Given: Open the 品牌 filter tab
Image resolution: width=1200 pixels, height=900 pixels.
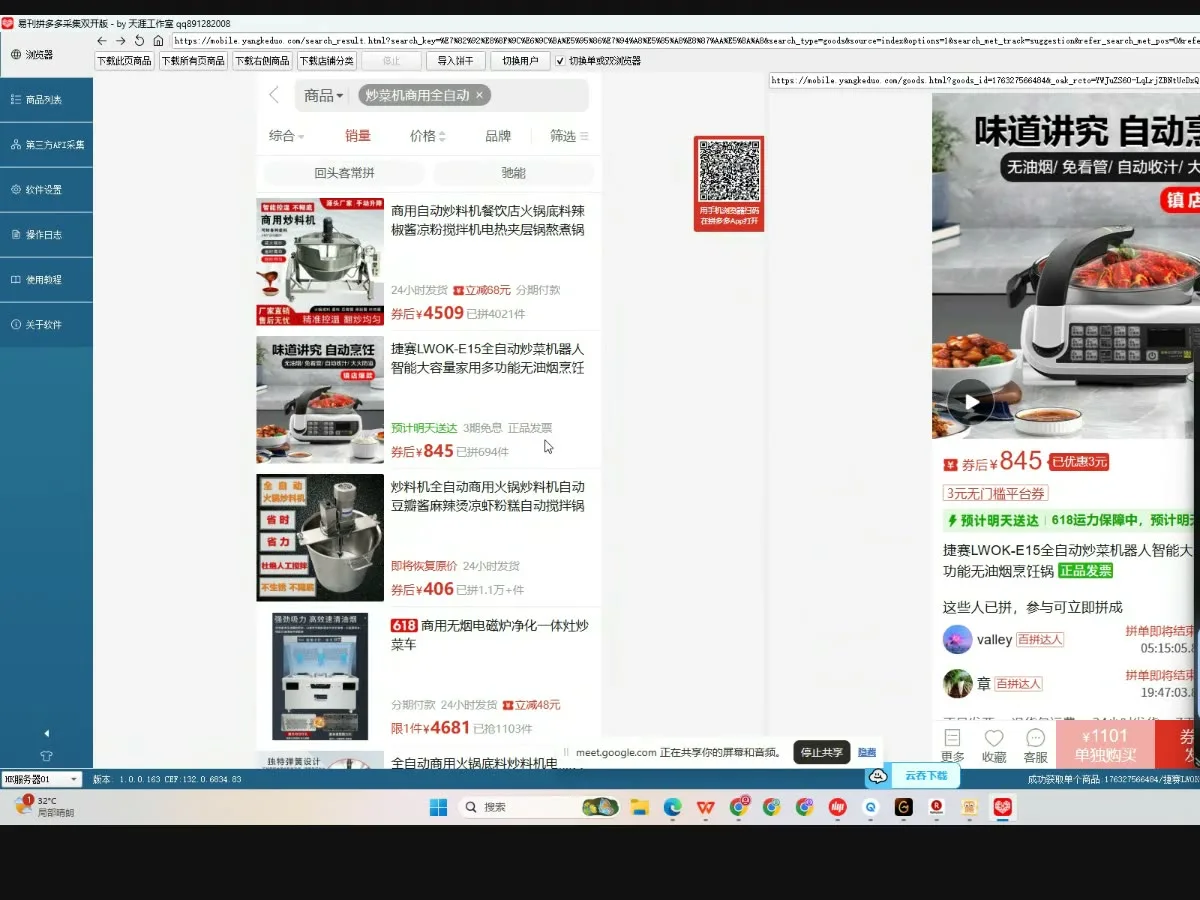Looking at the screenshot, I should 498,136.
